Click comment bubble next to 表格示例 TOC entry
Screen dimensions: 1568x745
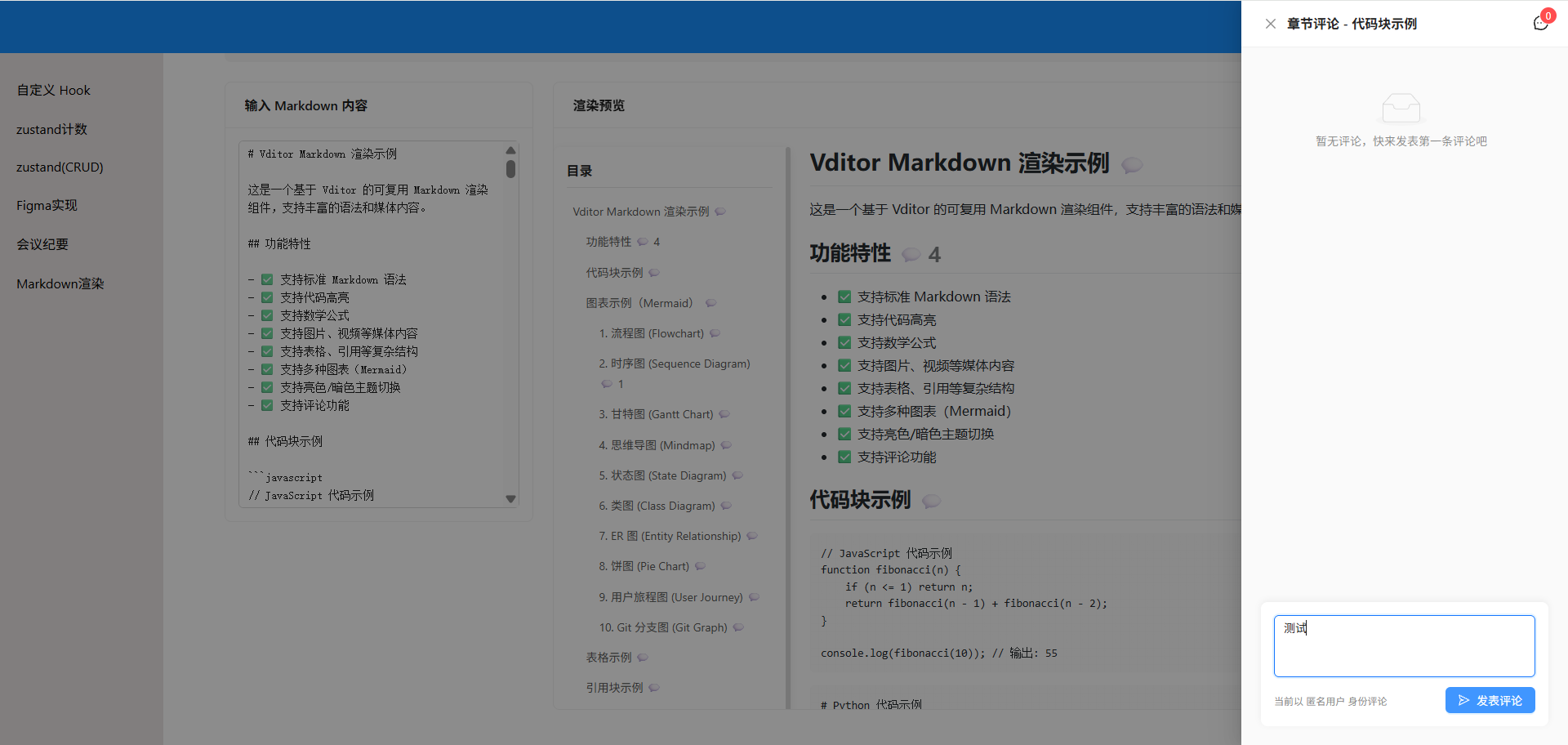[x=643, y=658]
